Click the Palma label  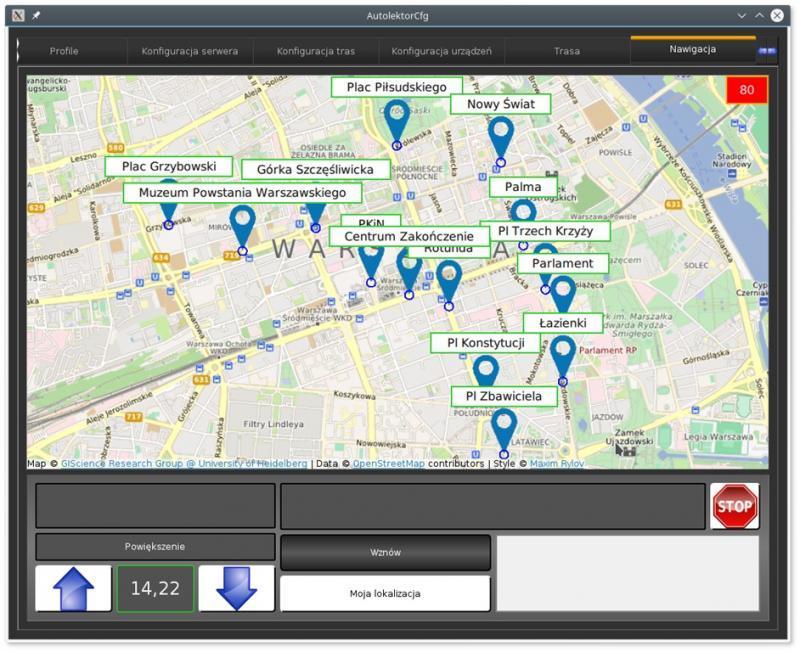[x=523, y=187]
